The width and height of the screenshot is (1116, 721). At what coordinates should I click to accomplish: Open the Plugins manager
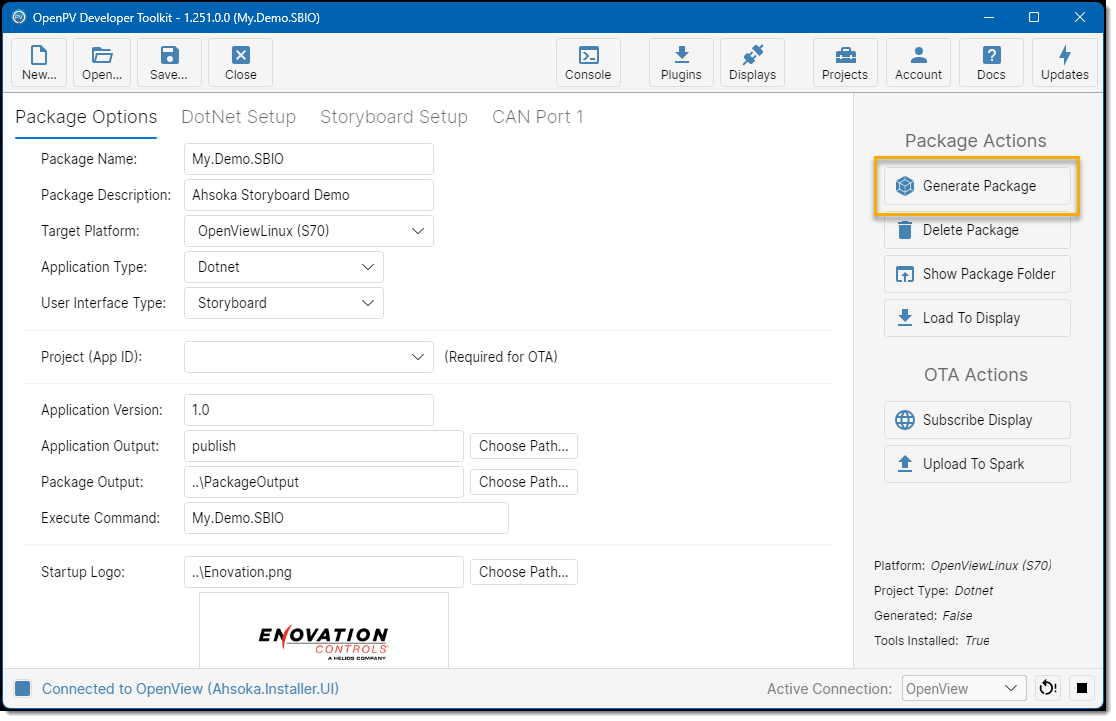click(x=681, y=63)
